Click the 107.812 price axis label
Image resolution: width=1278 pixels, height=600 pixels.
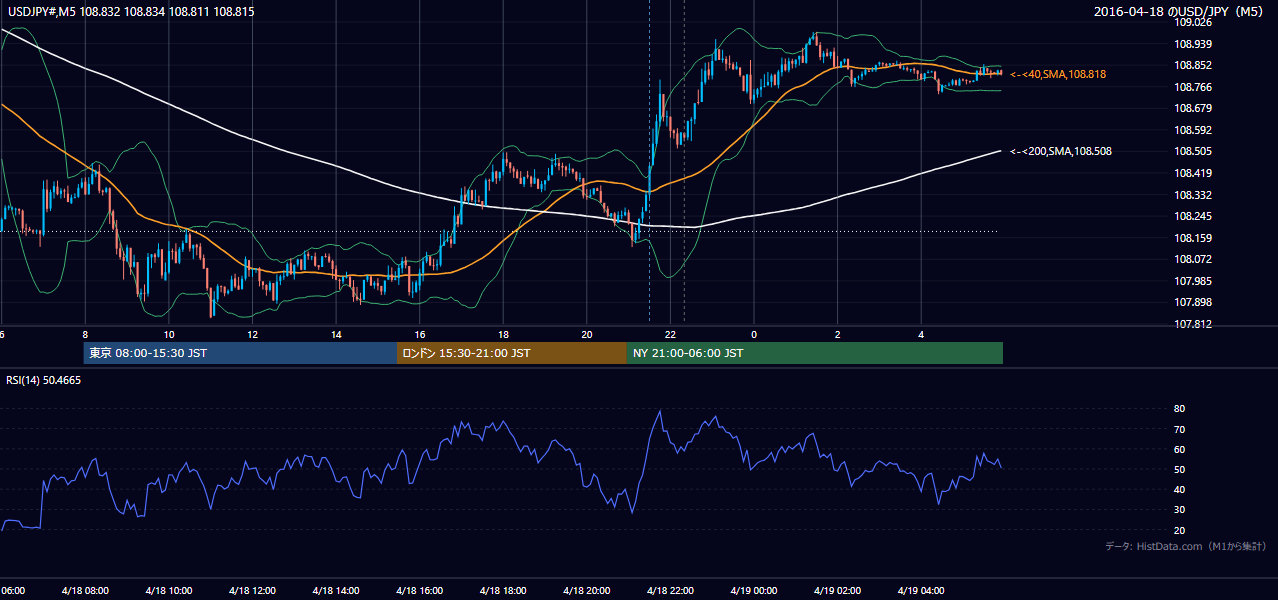click(x=1192, y=324)
